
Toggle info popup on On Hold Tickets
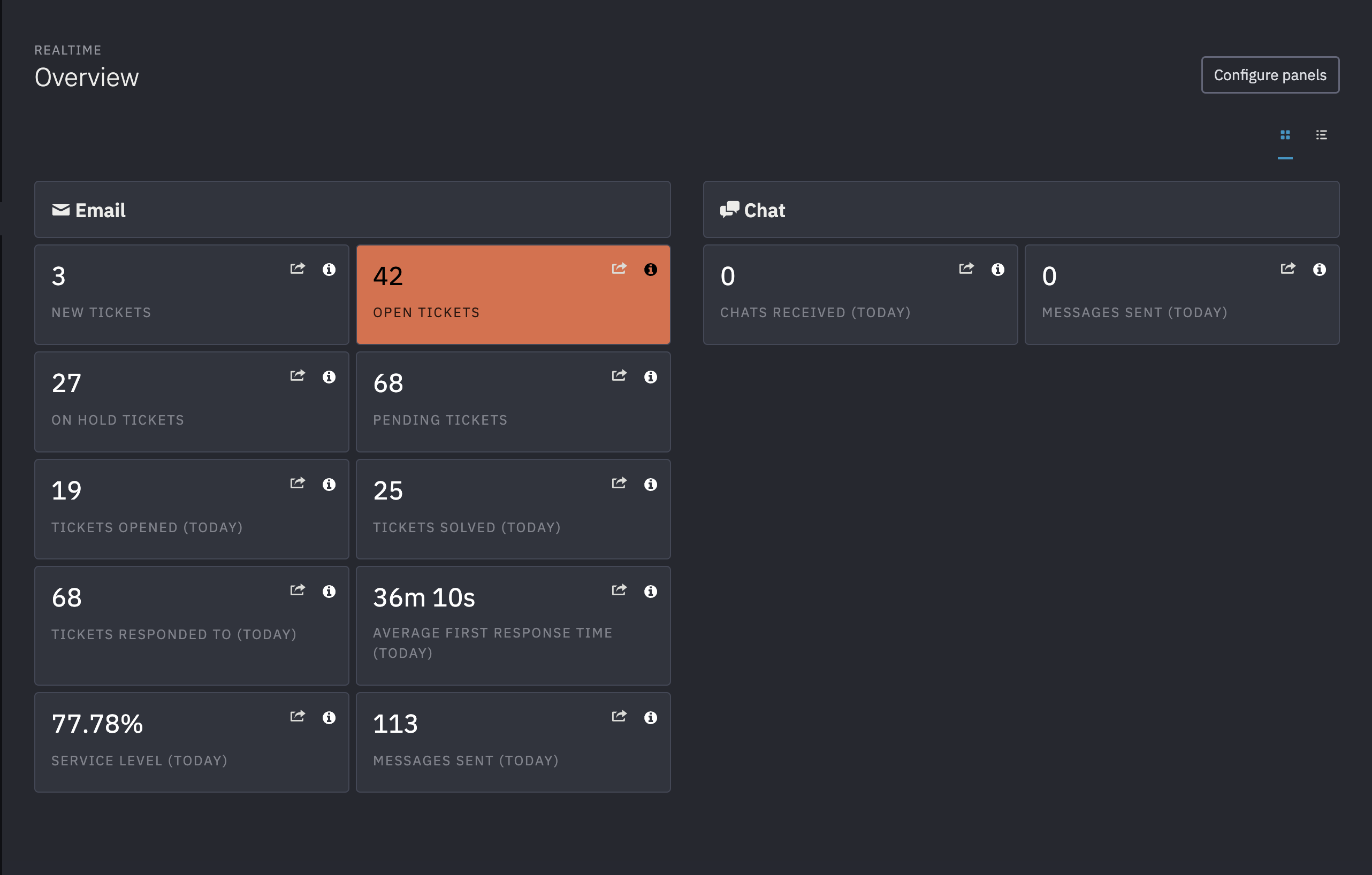(x=329, y=377)
